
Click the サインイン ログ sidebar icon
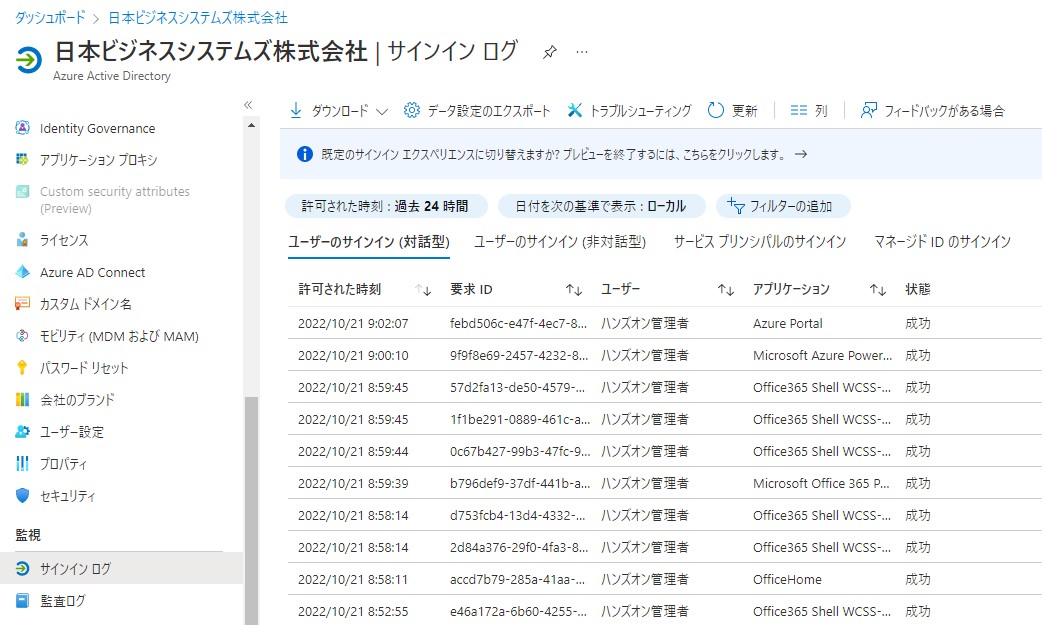click(x=23, y=568)
